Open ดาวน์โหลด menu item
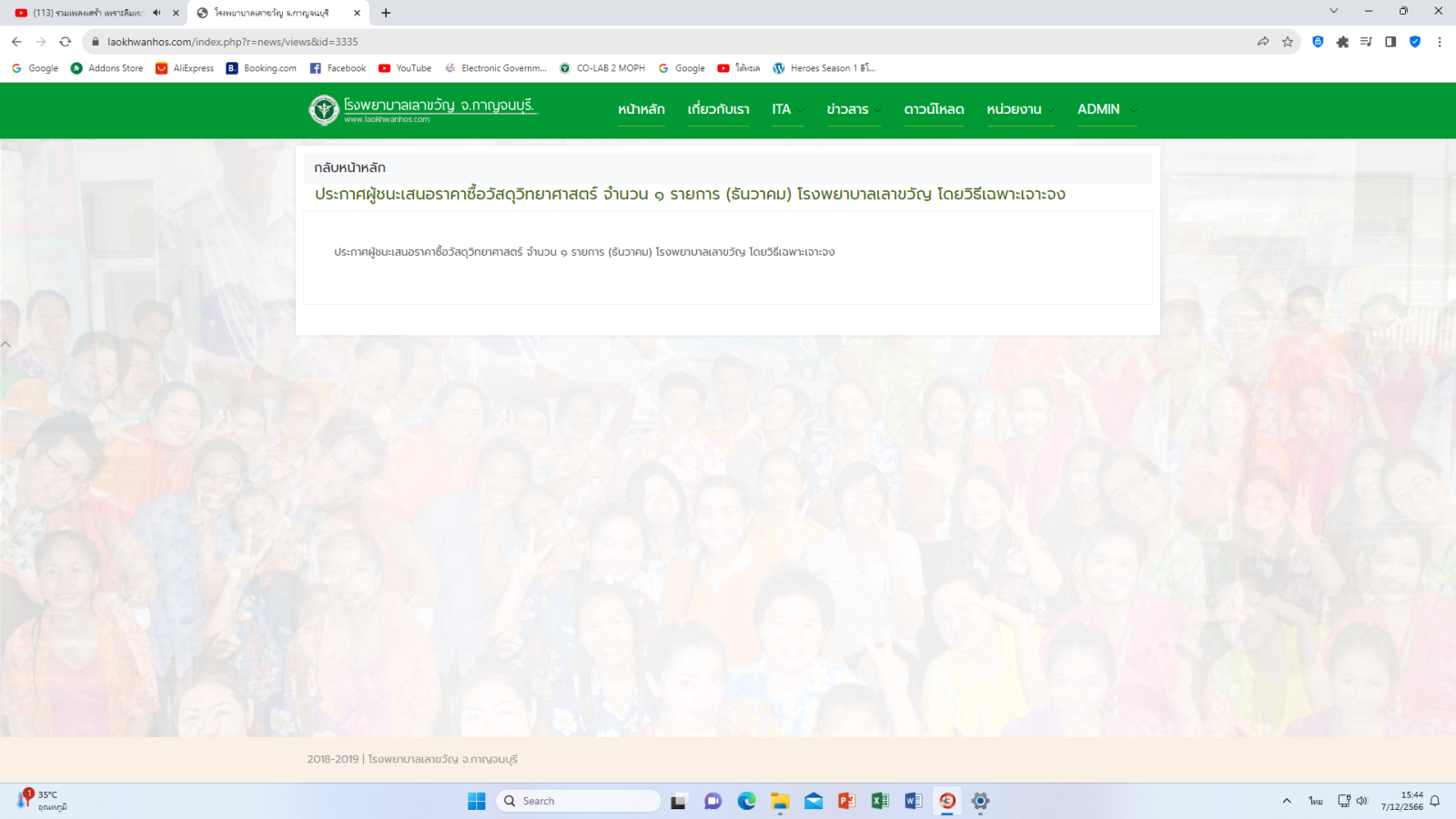1456x819 pixels. coord(934,109)
